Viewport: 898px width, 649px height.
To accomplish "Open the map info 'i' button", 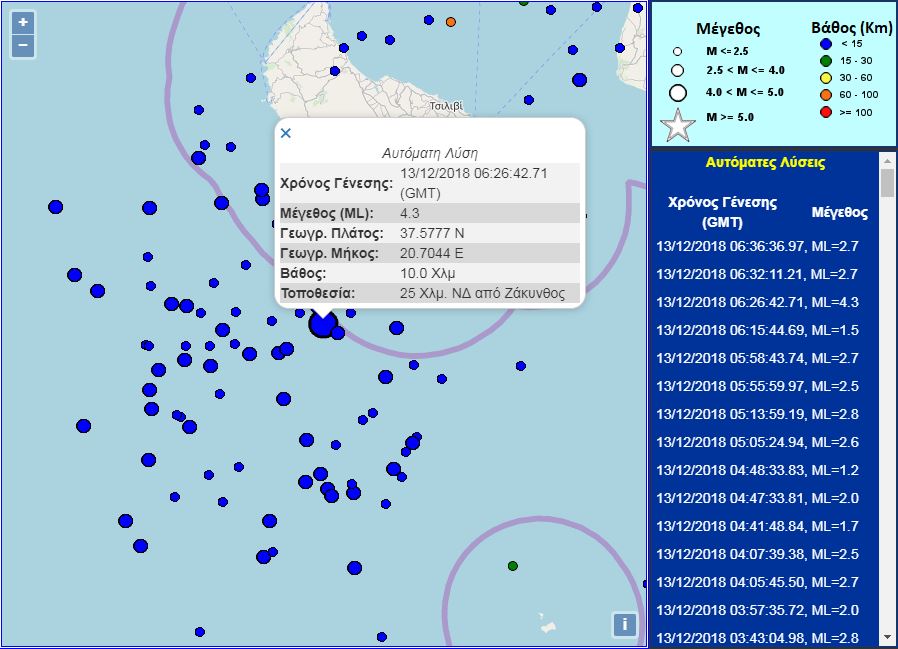I will coord(624,624).
